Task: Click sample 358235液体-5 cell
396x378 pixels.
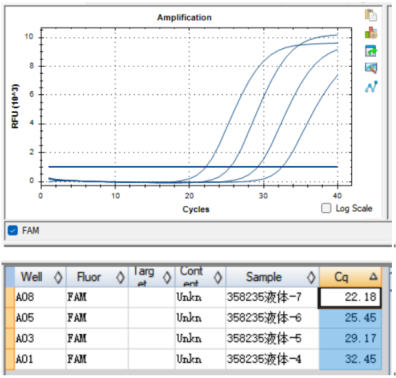Action: click(x=272, y=339)
